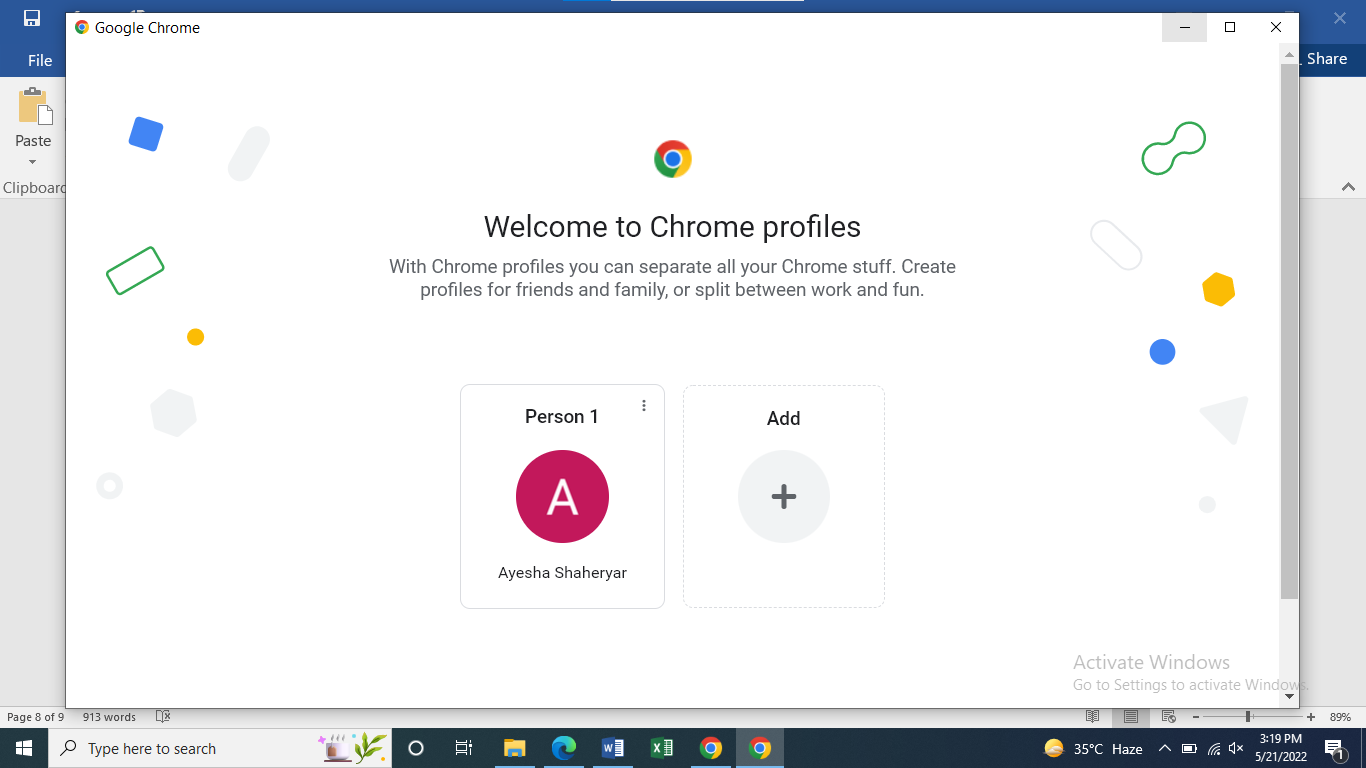Image resolution: width=1366 pixels, height=768 pixels.
Task: Click the muted volume icon in system tray
Action: [1236, 748]
